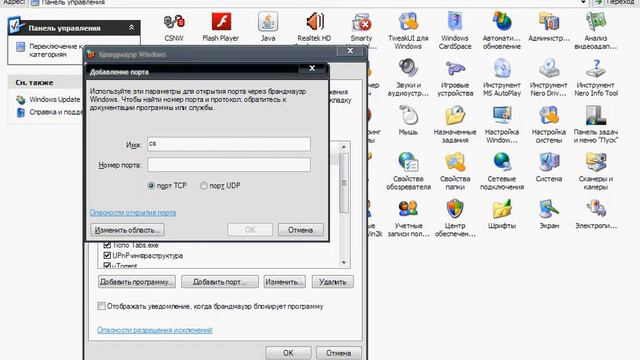
Task: Open the Свойства обозревателя icon
Action: [408, 162]
